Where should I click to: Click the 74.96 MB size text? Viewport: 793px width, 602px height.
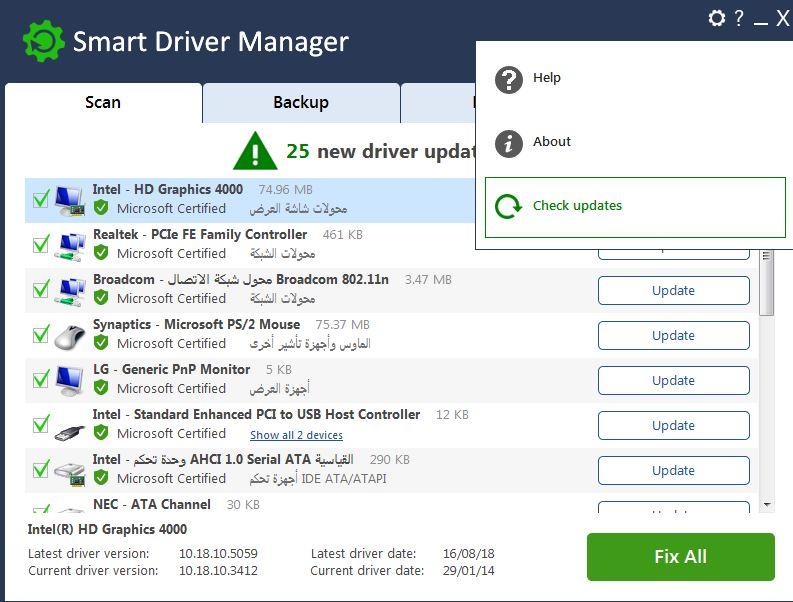pyautogui.click(x=286, y=190)
